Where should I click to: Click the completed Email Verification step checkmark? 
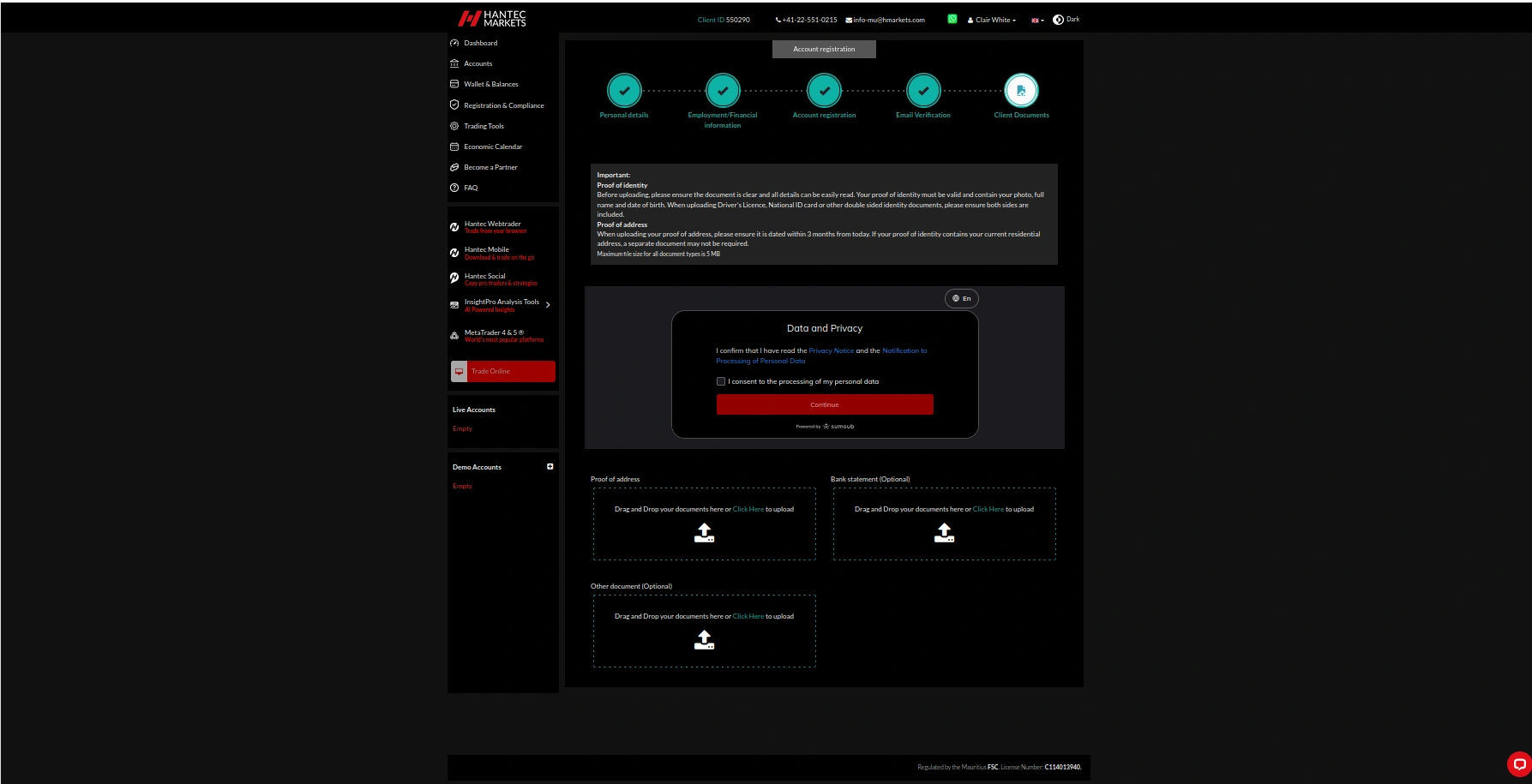922,91
